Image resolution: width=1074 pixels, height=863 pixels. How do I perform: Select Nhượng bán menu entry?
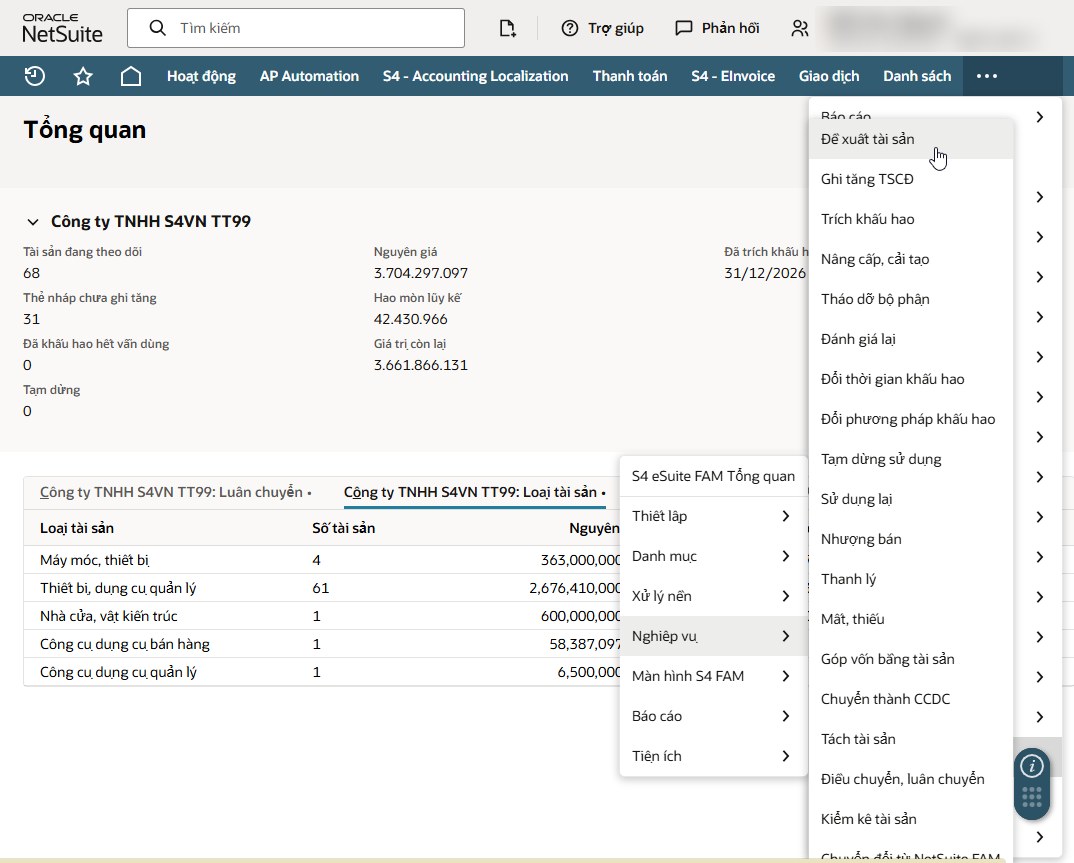coord(910,540)
